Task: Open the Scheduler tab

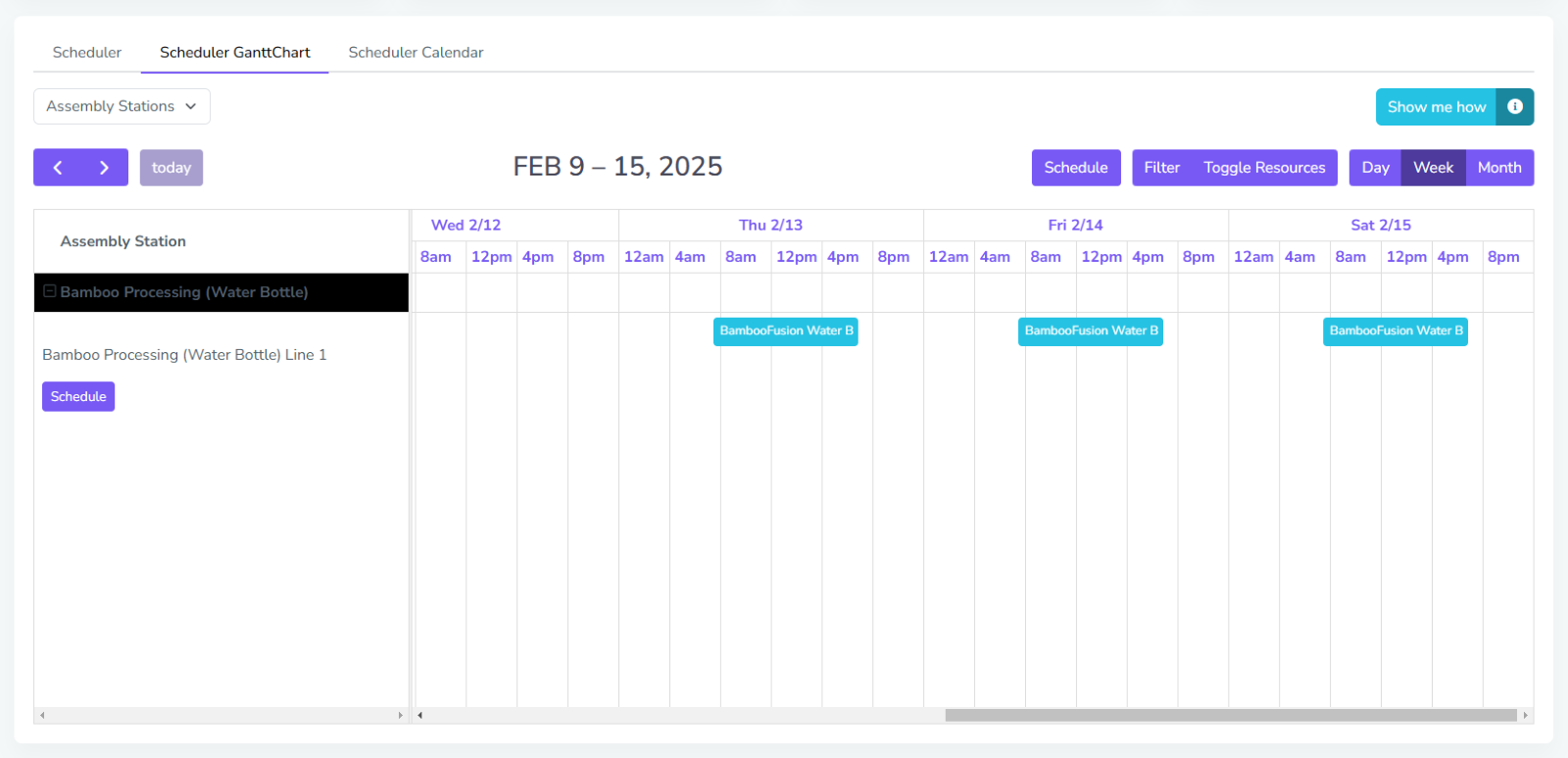Action: tap(87, 52)
